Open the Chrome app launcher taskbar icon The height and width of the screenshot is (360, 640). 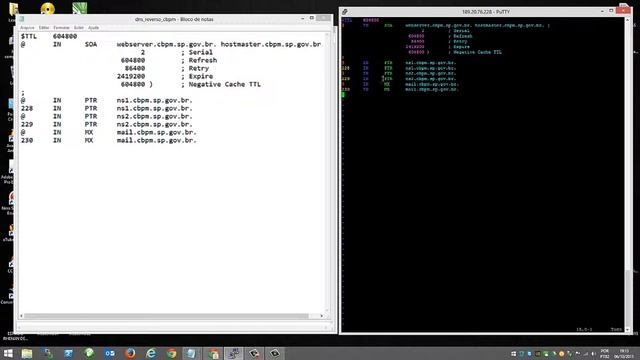pos(213,353)
